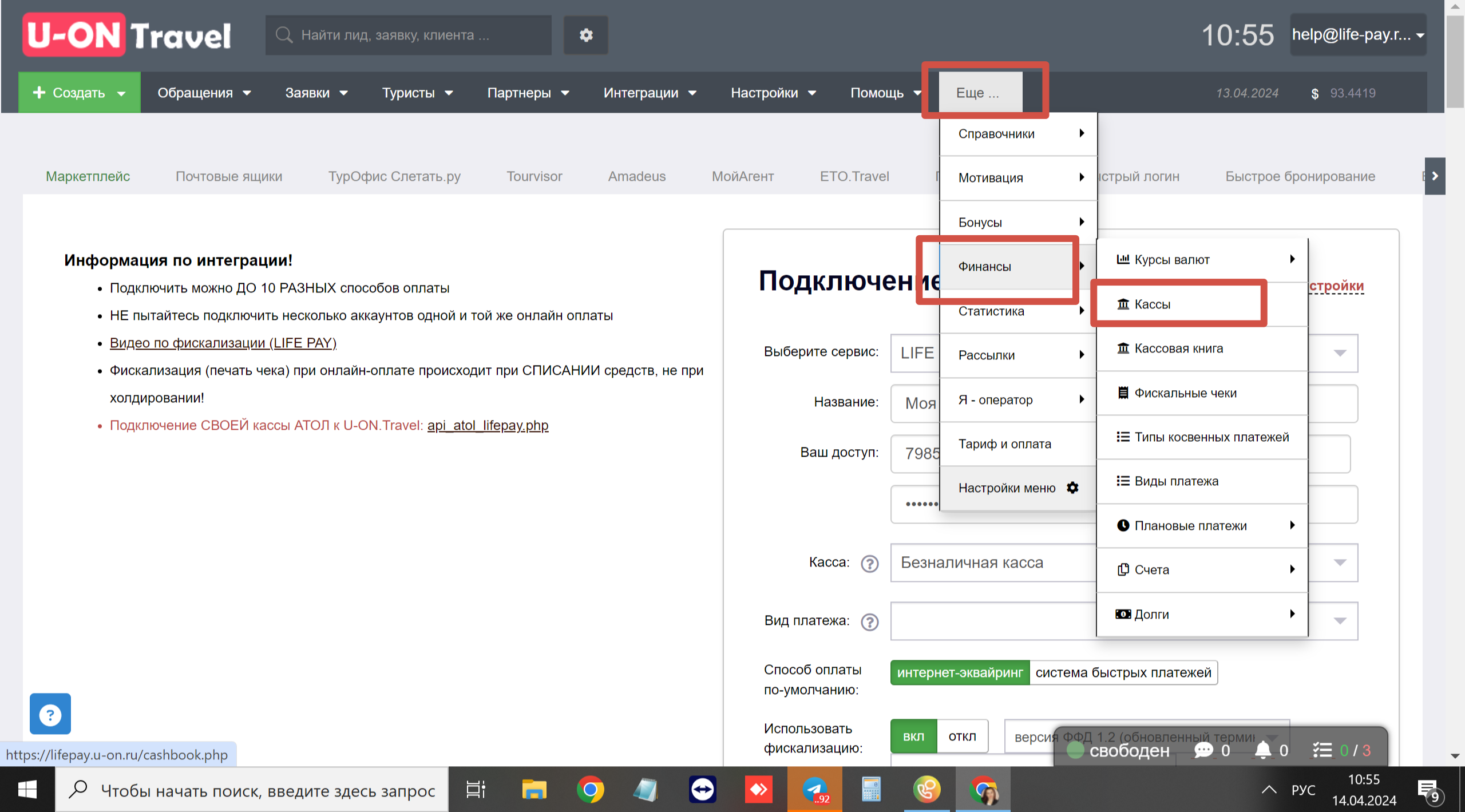Open the blue help question widget
This screenshot has width=1465, height=812.
click(x=50, y=714)
